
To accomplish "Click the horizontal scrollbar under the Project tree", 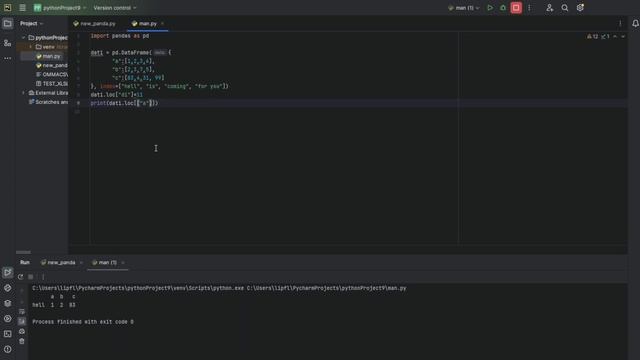I will pos(23,252).
